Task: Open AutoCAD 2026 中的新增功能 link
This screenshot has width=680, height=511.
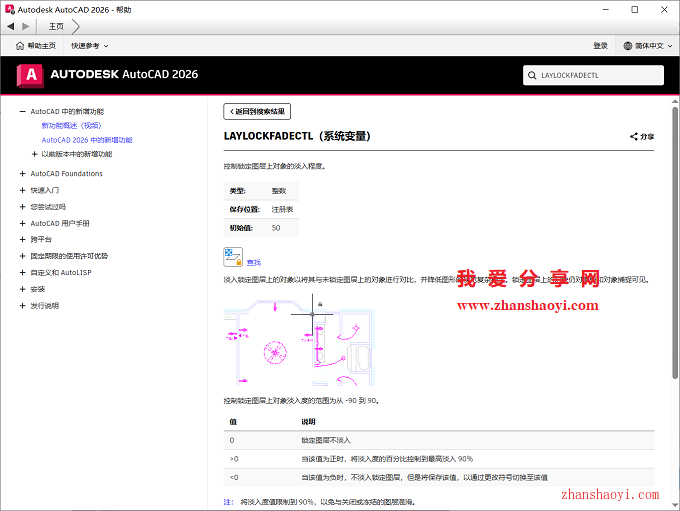Action: 87,140
